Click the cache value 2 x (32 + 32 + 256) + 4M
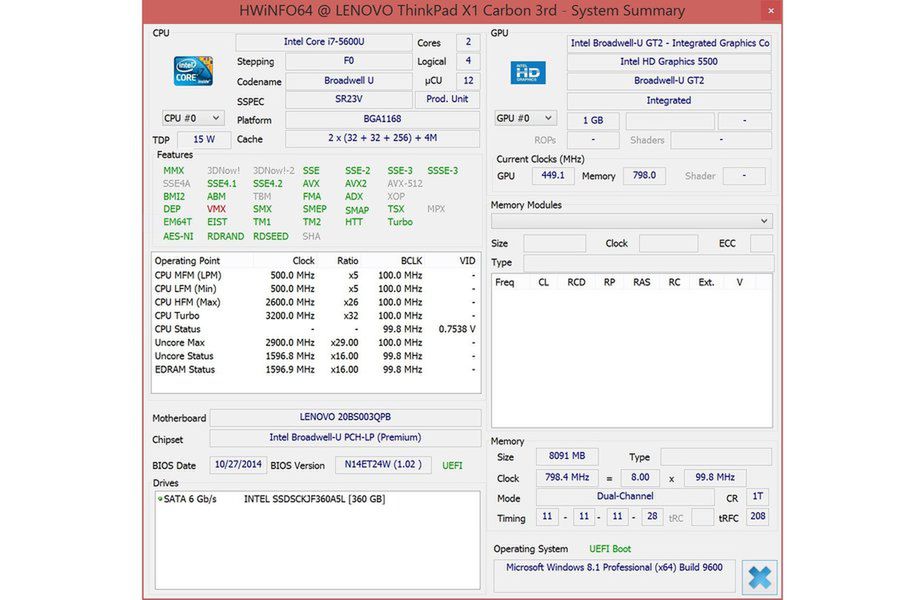This screenshot has width=900, height=600. 382,138
